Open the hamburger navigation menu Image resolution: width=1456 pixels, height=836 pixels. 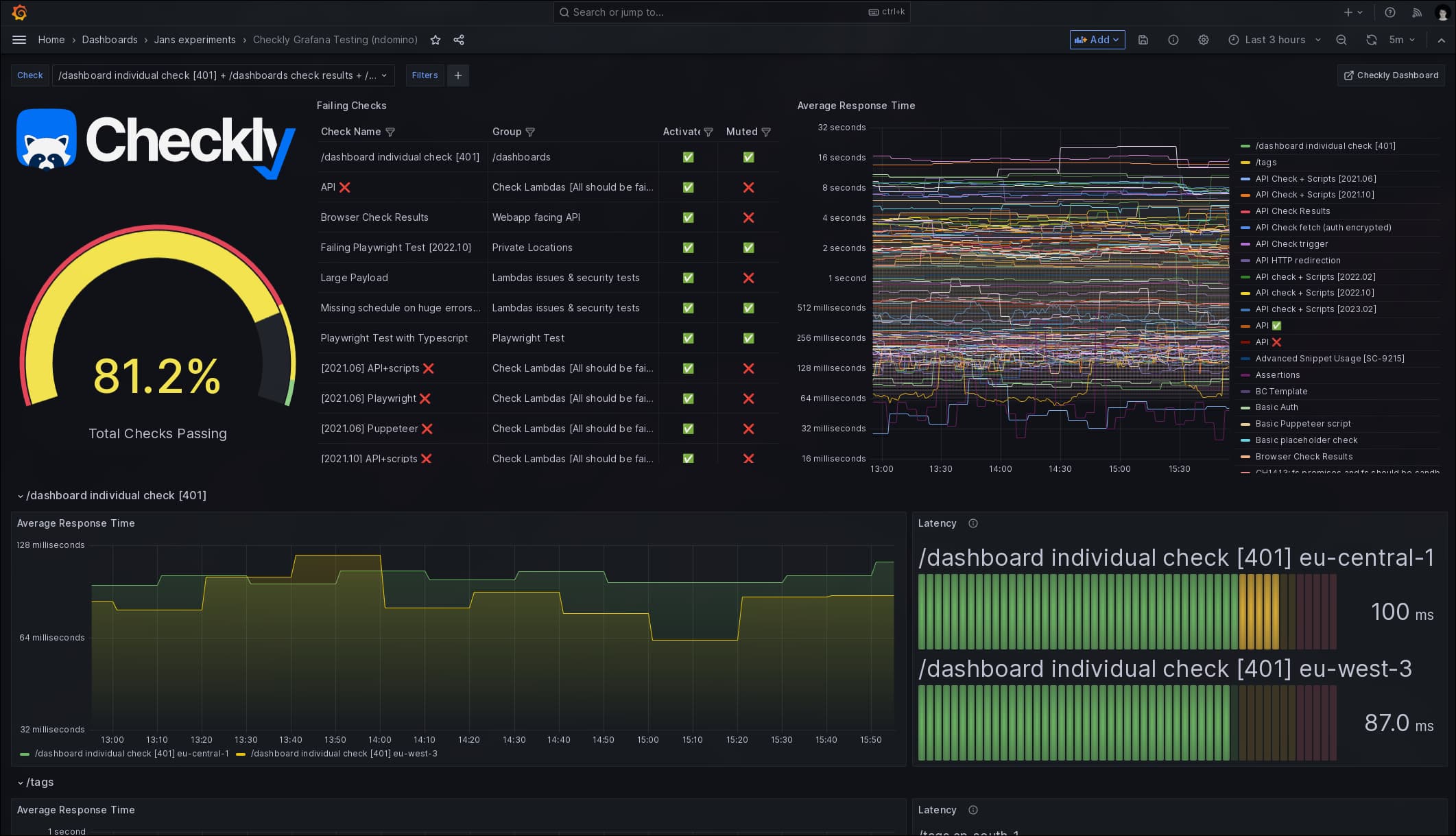point(19,40)
